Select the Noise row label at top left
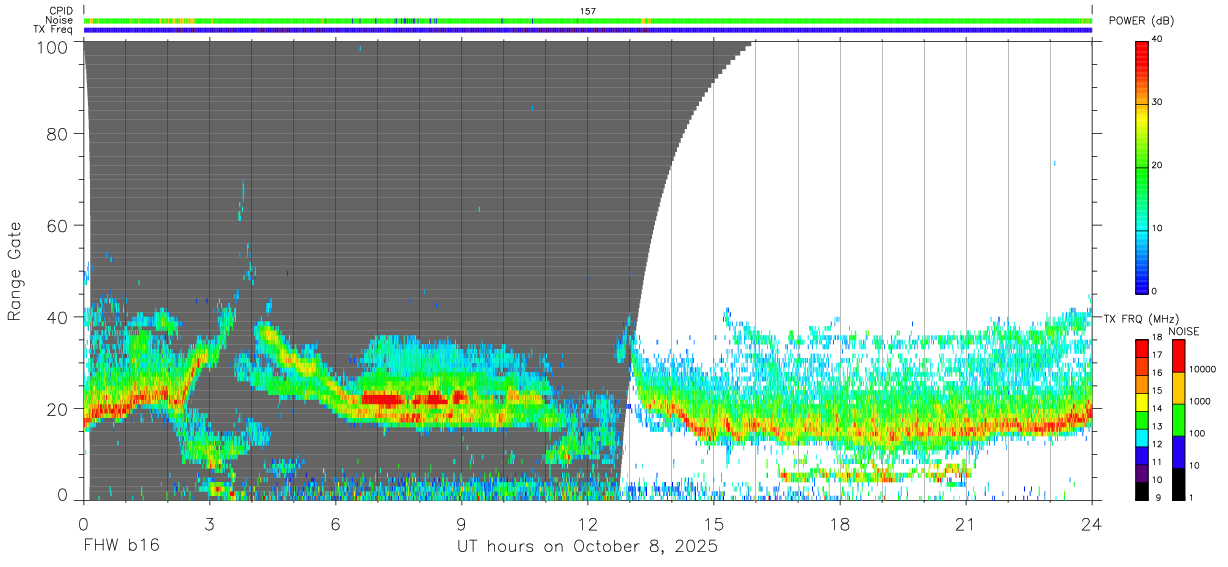1228x567 pixels. 61,20
